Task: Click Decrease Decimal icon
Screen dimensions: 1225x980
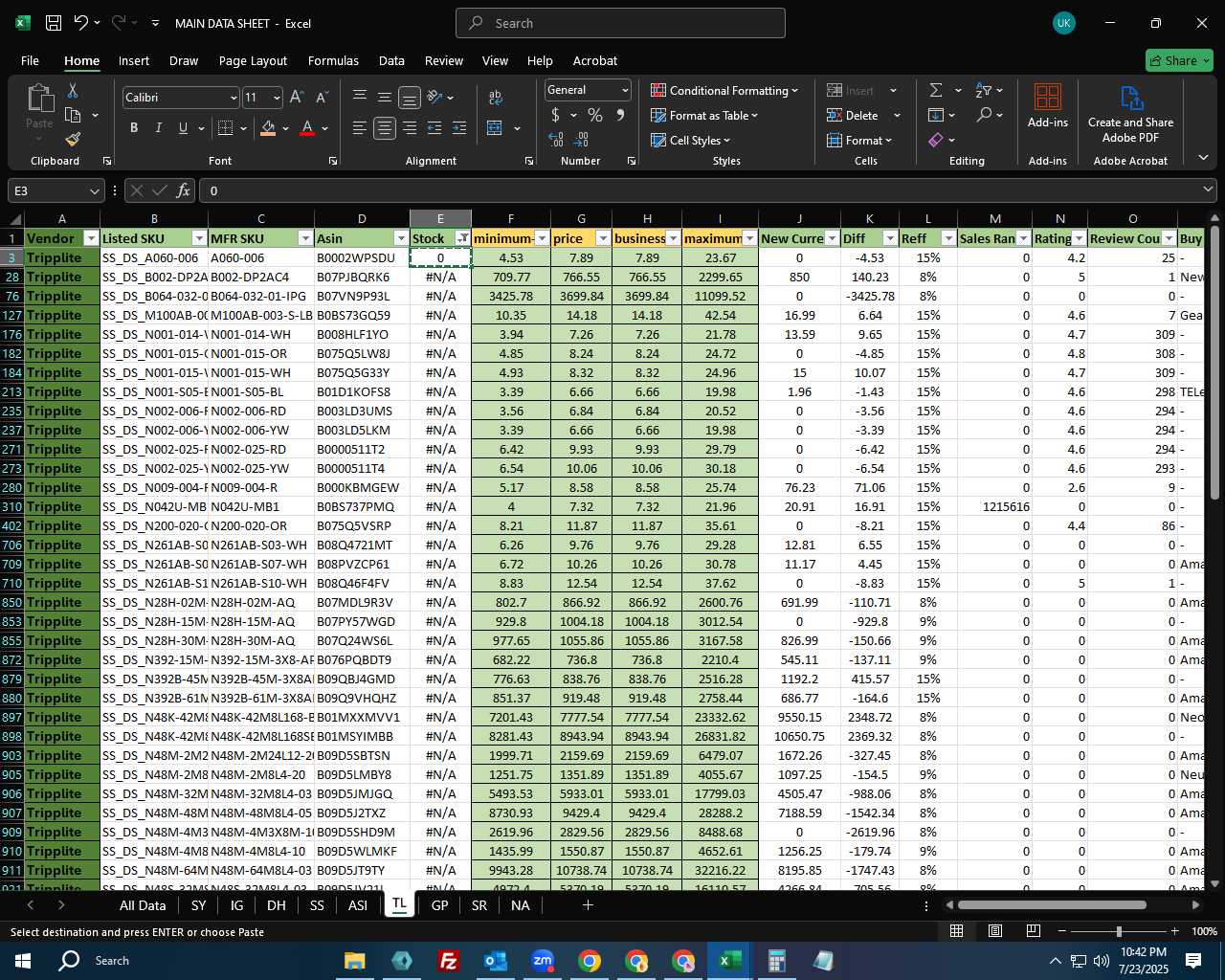Action: pos(582,140)
